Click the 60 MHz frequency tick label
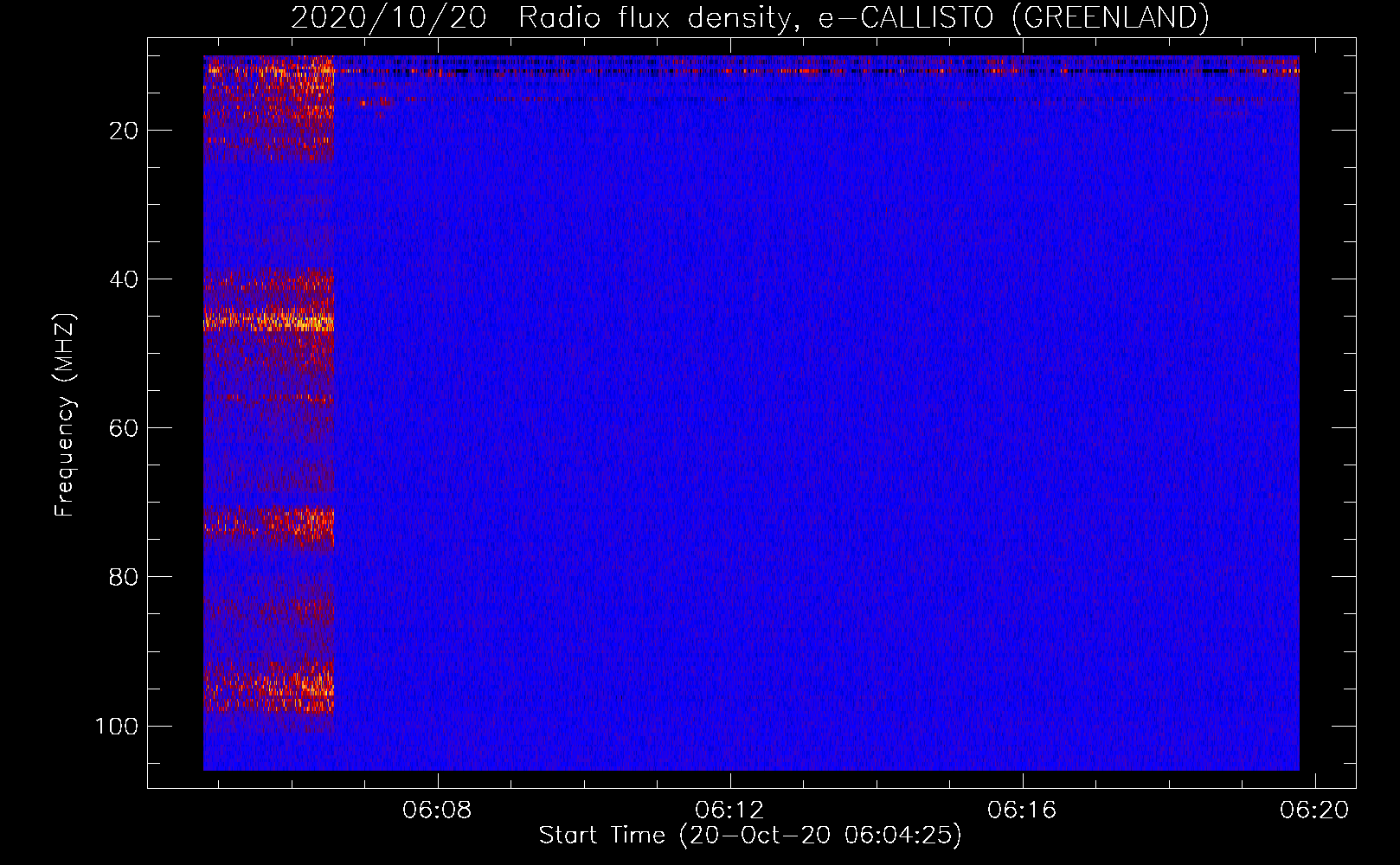The height and width of the screenshot is (865, 1400). click(124, 428)
